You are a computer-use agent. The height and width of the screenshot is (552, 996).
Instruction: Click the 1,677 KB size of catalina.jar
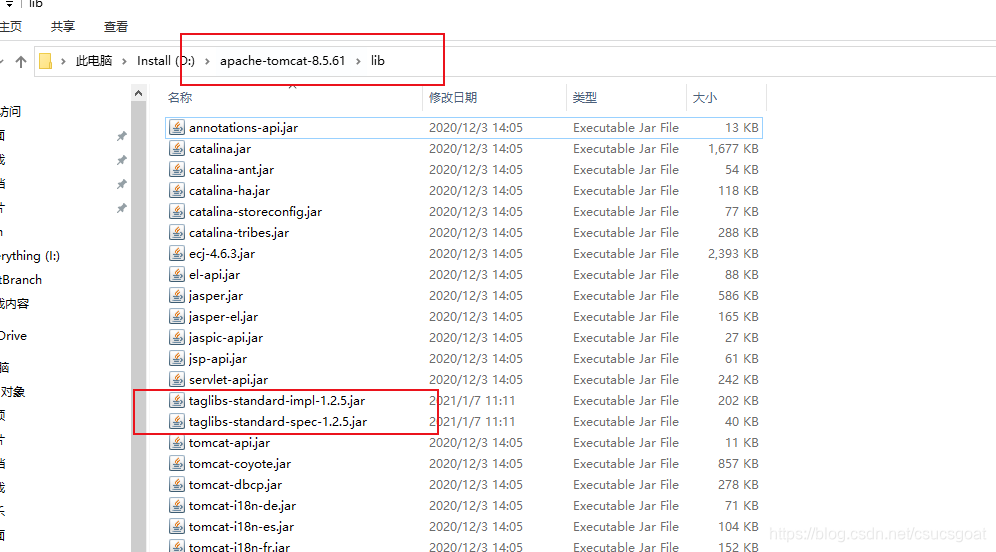pyautogui.click(x=733, y=149)
